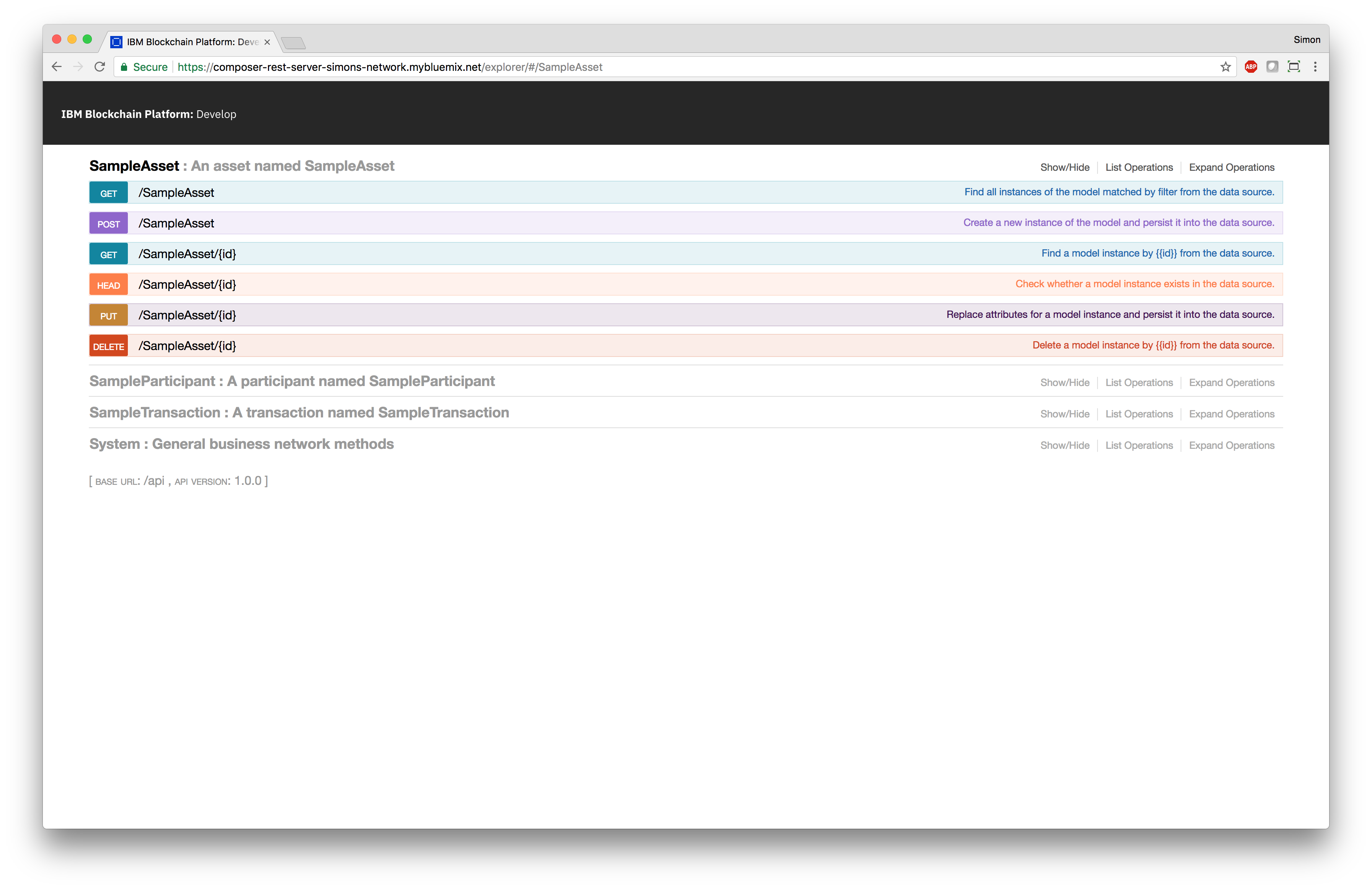1372x890 pixels.
Task: Open a new browser tab
Action: click(x=293, y=43)
